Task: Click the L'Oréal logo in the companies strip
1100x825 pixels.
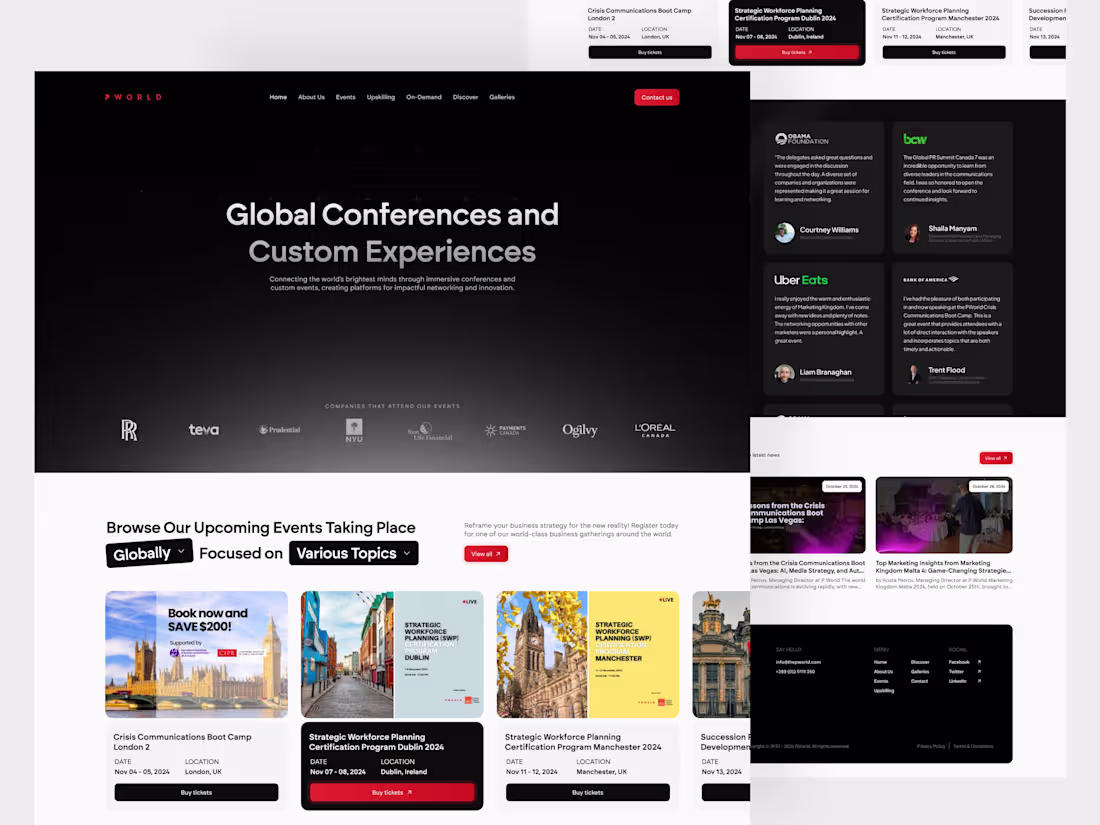Action: point(655,429)
